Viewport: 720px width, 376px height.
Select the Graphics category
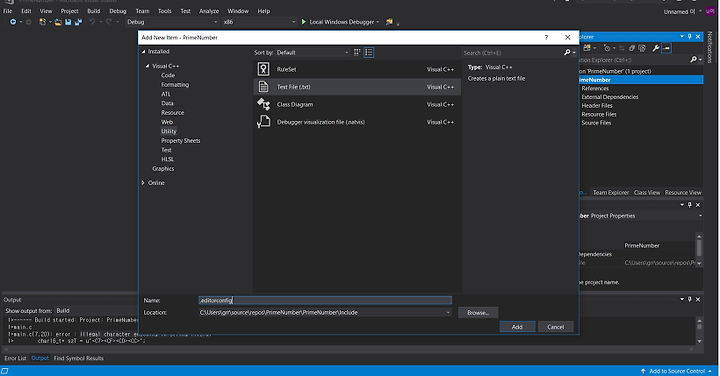(163, 168)
